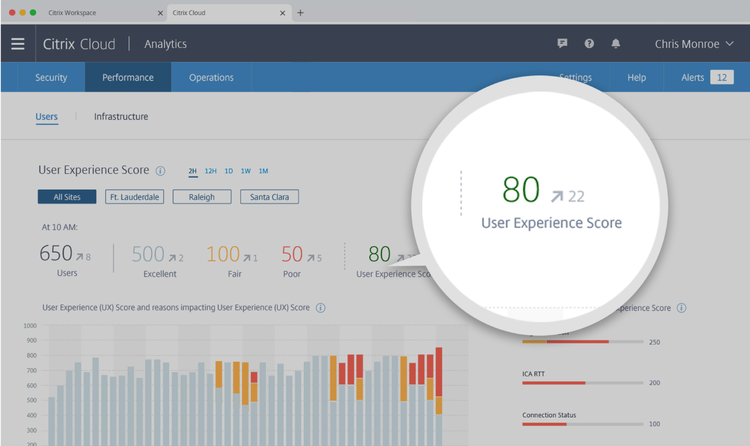Open the Operations tab
The height and width of the screenshot is (446, 750).
(x=211, y=77)
